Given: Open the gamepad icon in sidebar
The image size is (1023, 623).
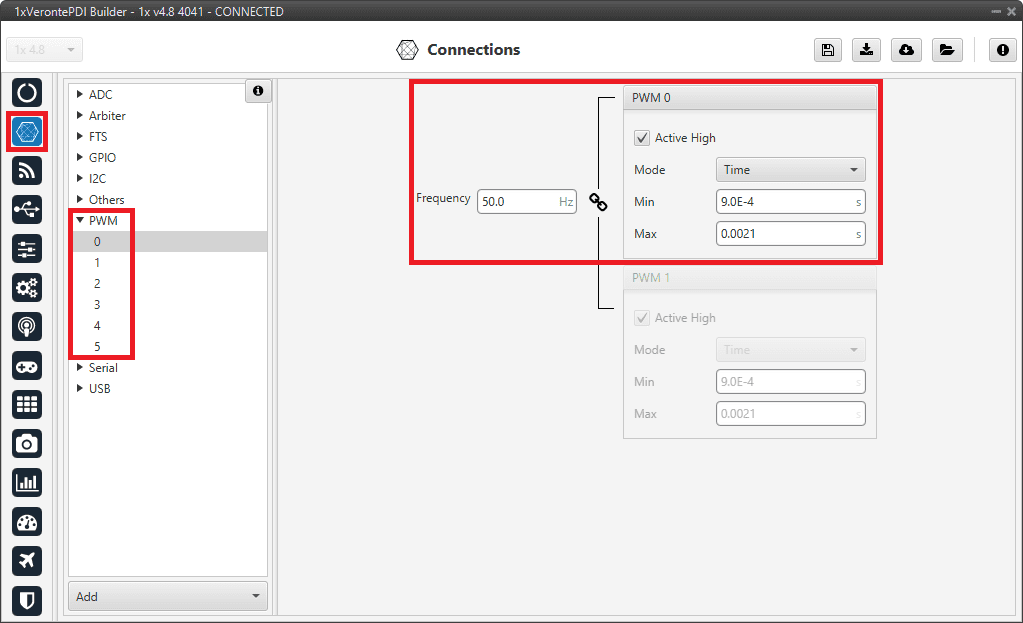Looking at the screenshot, I should tap(27, 366).
